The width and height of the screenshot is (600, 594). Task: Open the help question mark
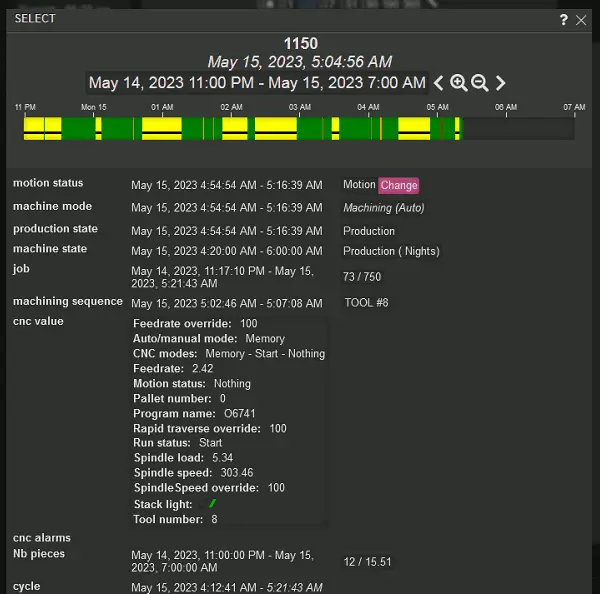564,19
